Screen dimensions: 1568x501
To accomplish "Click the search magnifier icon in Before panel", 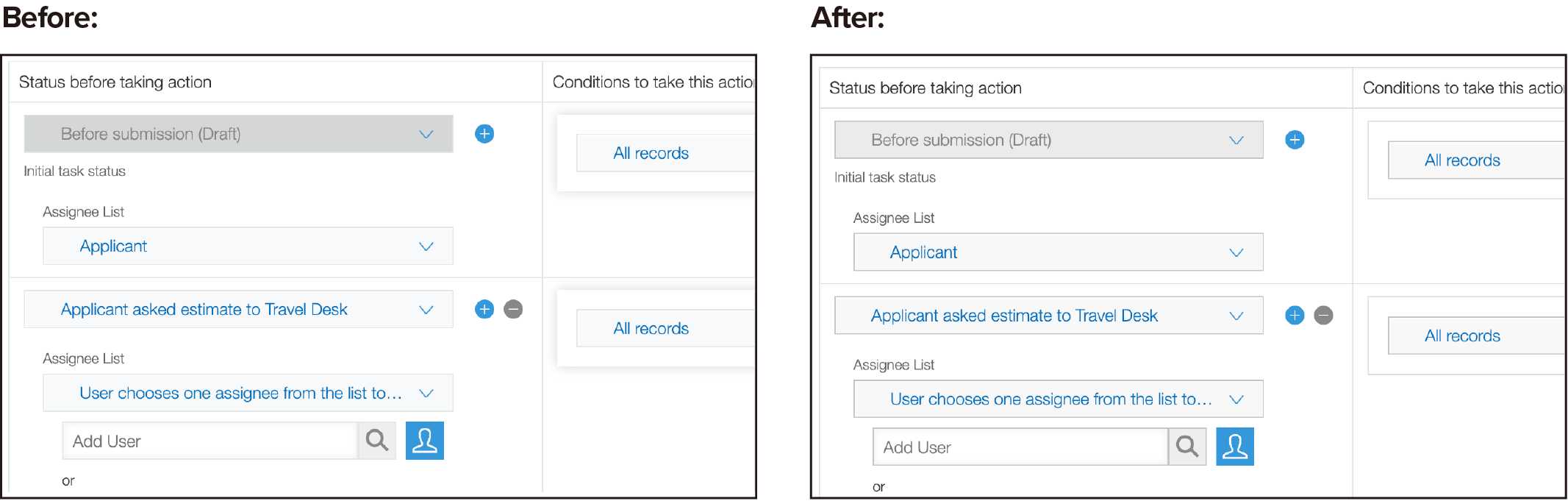I will pyautogui.click(x=376, y=441).
